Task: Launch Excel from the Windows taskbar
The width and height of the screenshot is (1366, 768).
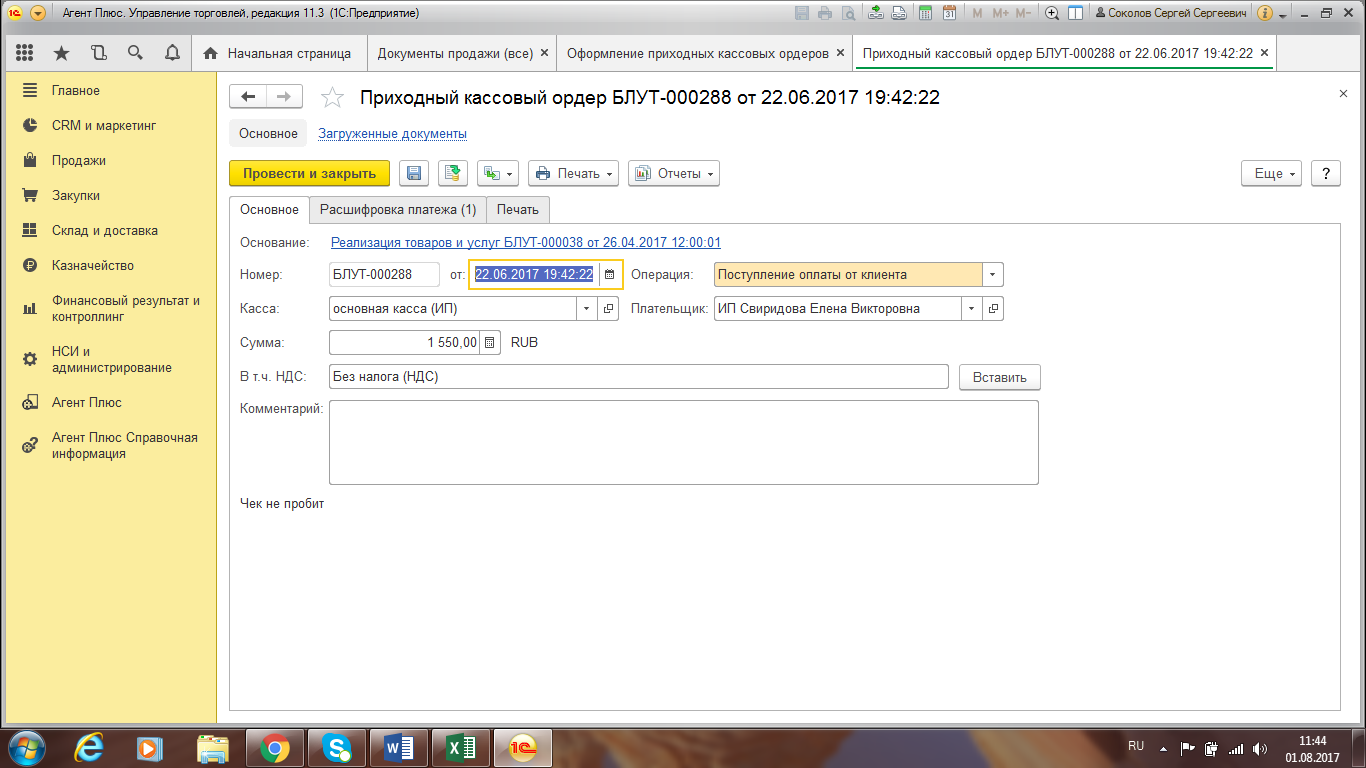Action: click(x=461, y=747)
